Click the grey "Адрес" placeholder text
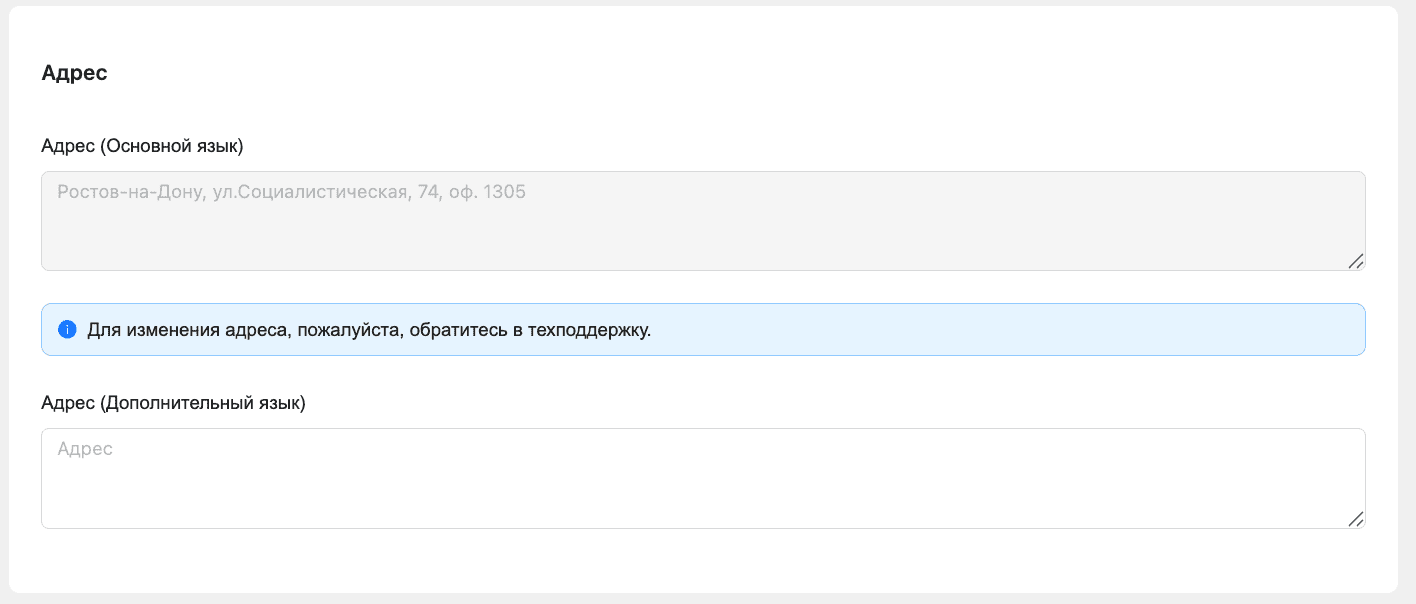This screenshot has height=604, width=1416. 85,450
